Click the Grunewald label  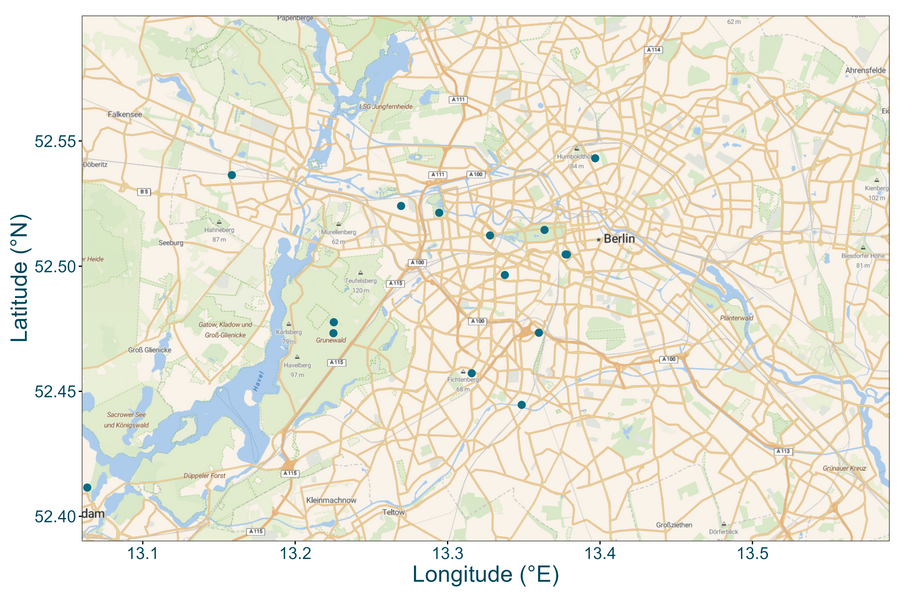pos(331,340)
